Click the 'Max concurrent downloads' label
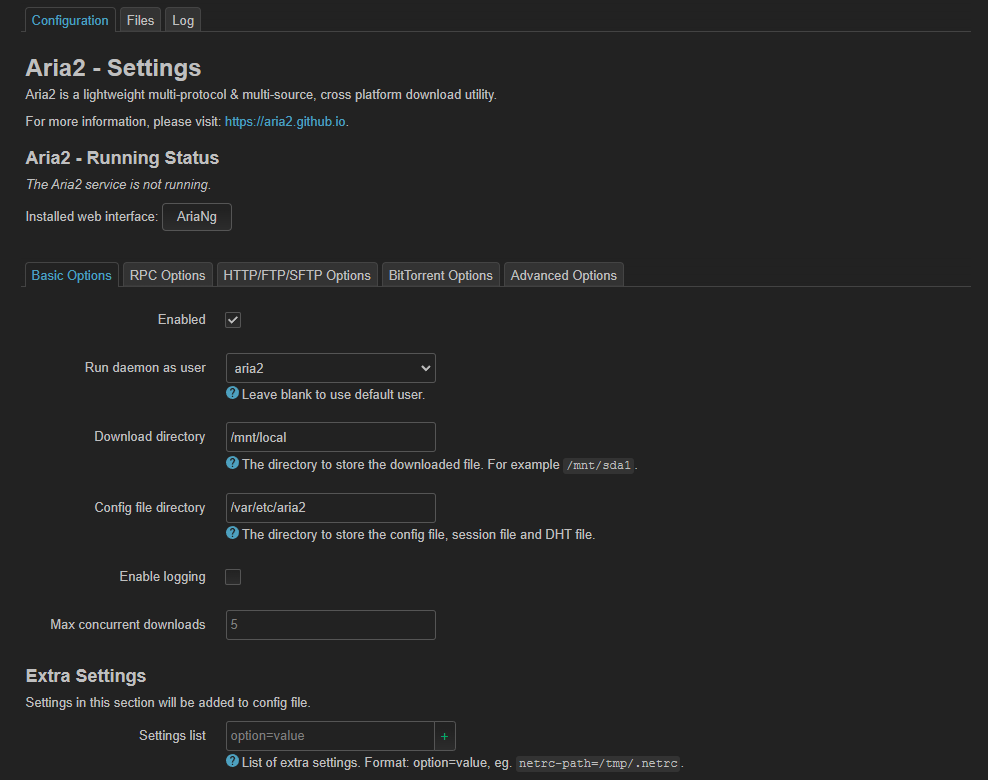The width and height of the screenshot is (988, 780). (x=128, y=624)
